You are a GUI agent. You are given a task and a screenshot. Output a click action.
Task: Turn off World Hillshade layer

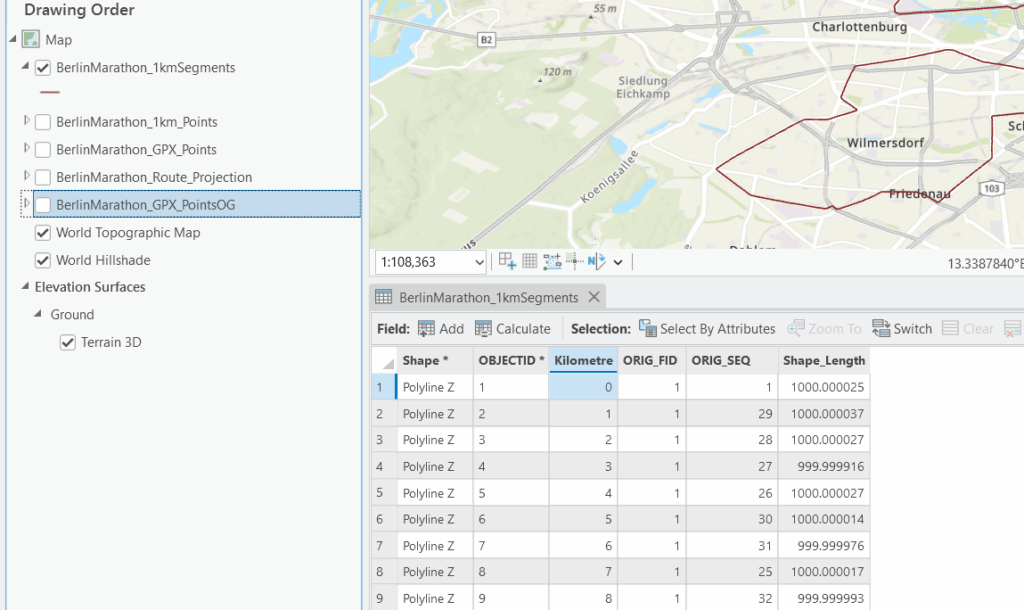click(43, 260)
